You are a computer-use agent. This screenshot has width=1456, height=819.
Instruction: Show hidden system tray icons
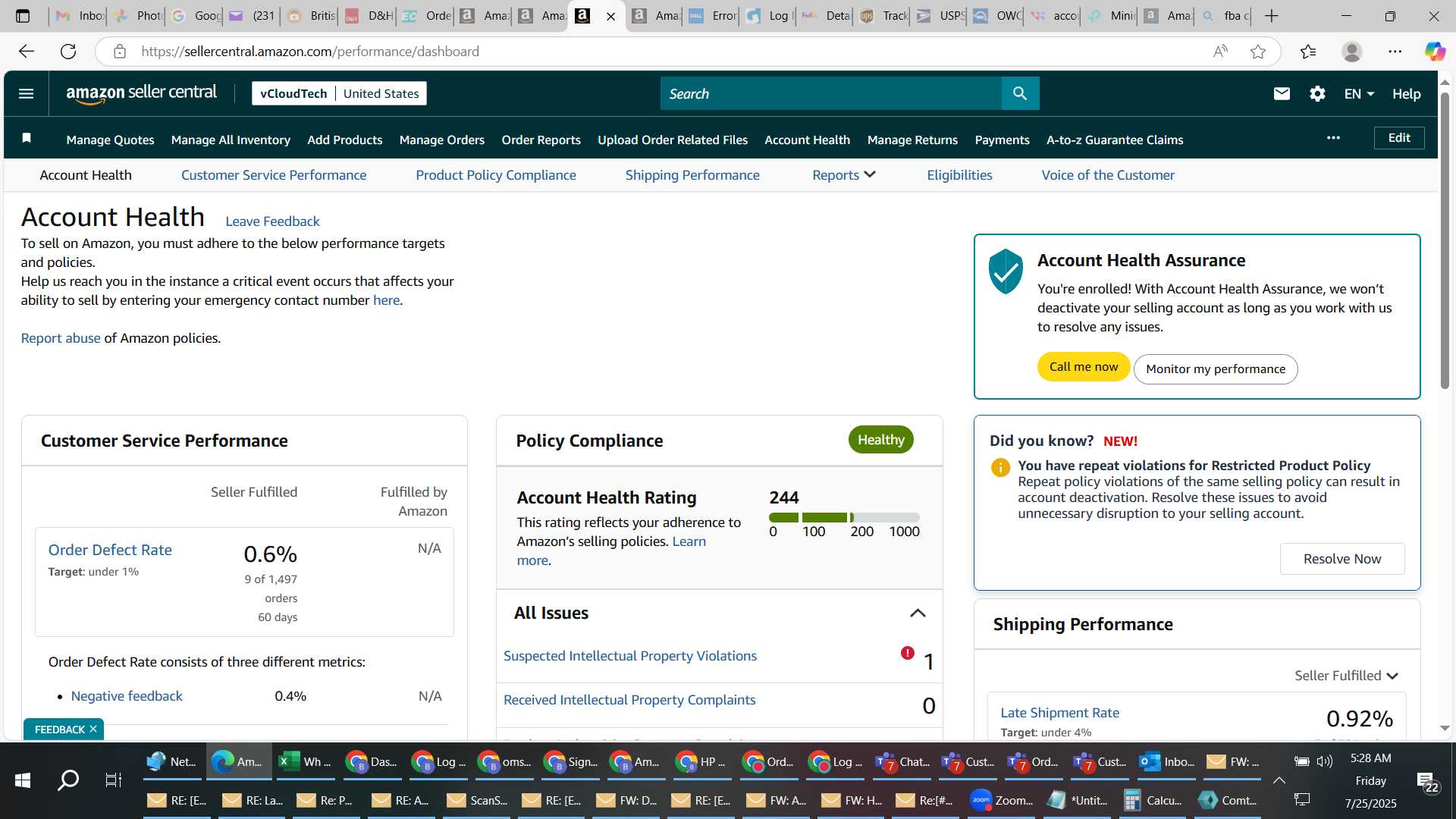tap(1279, 780)
